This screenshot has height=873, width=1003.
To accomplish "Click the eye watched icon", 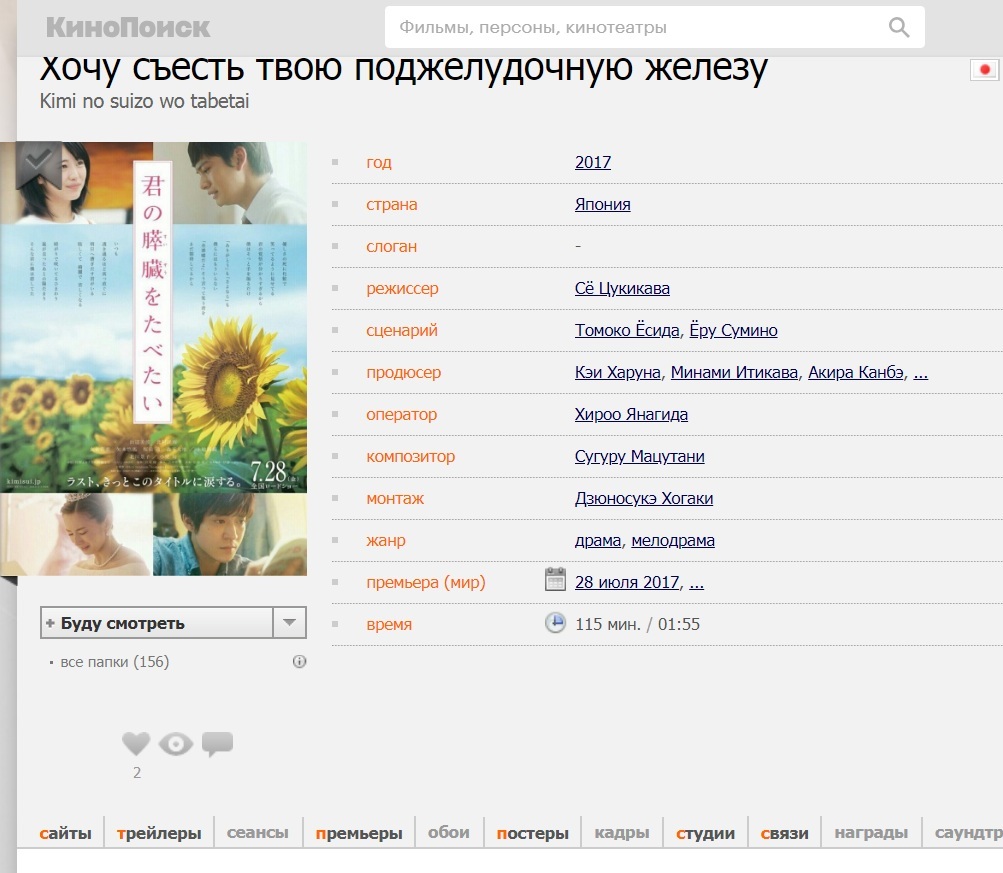I will coord(176,744).
